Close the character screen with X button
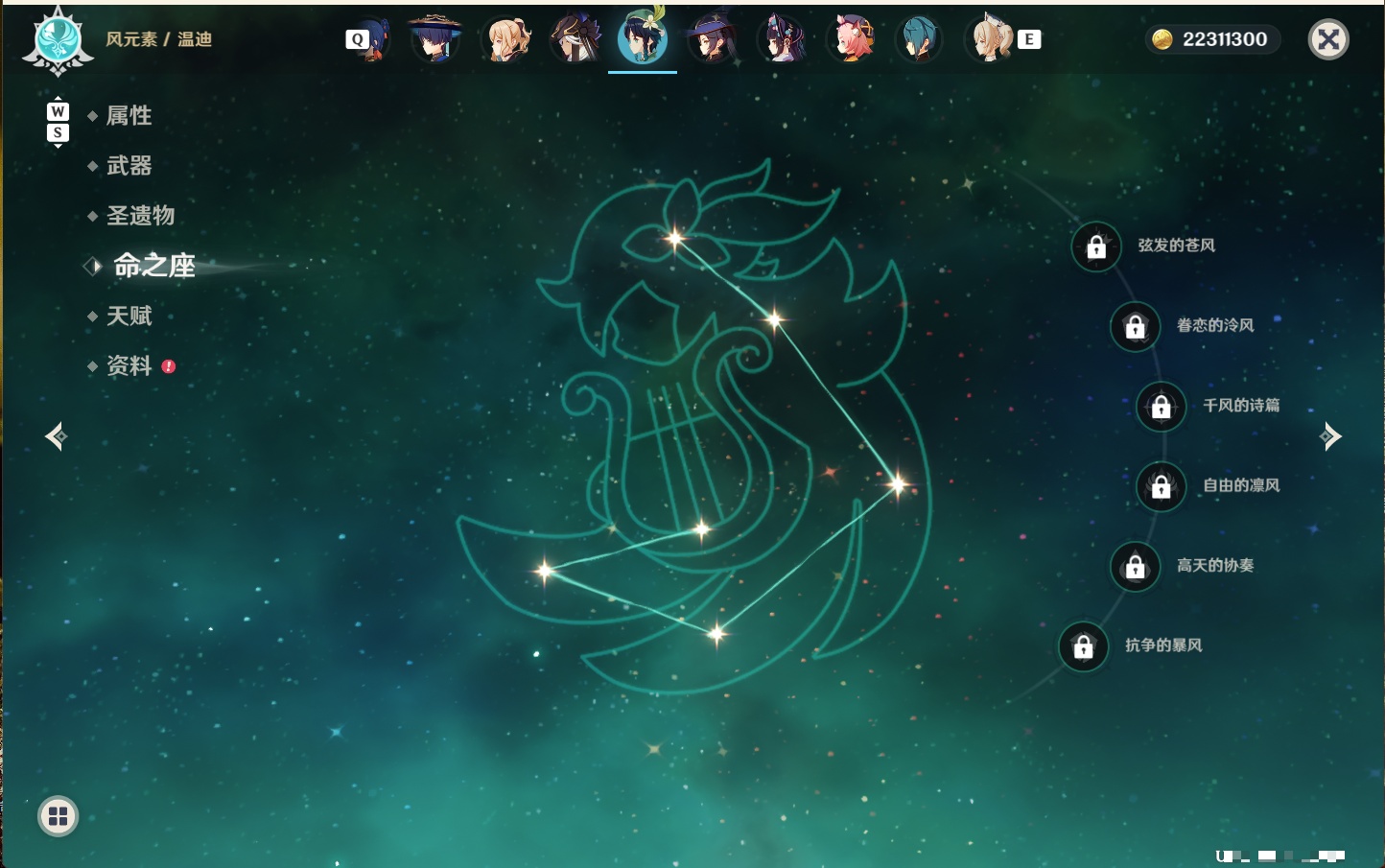This screenshot has height=868, width=1385. click(x=1328, y=39)
